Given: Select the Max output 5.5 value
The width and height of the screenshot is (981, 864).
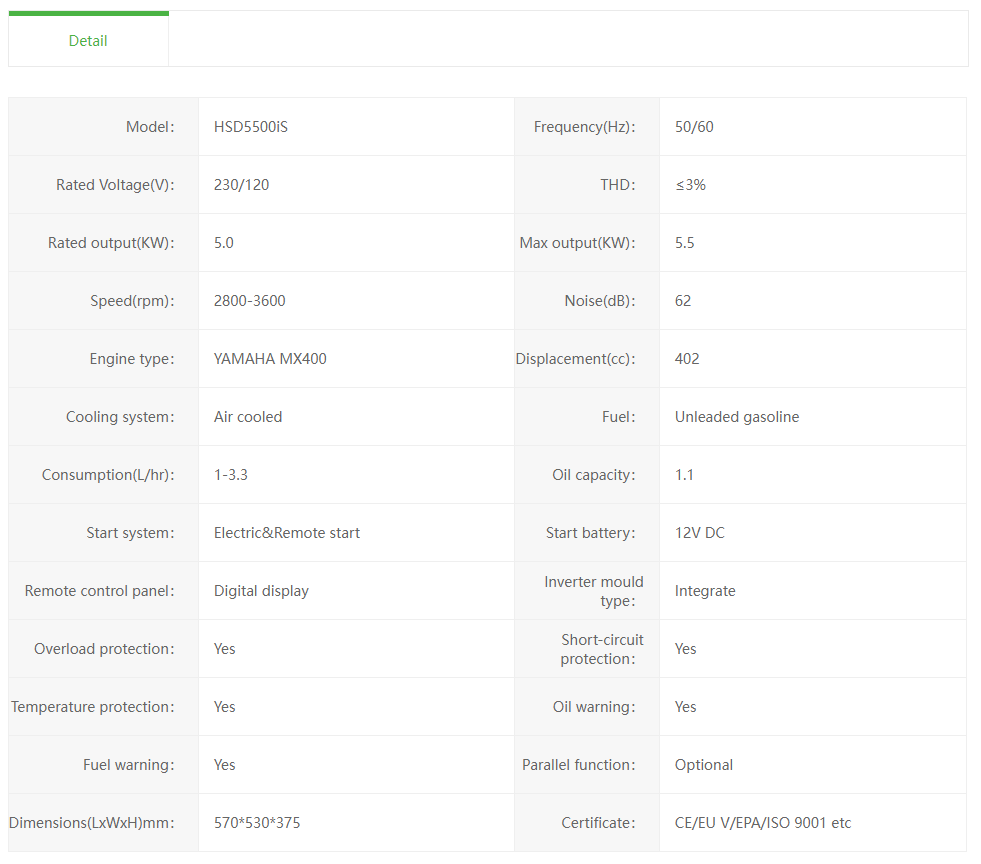Looking at the screenshot, I should pos(684,243).
